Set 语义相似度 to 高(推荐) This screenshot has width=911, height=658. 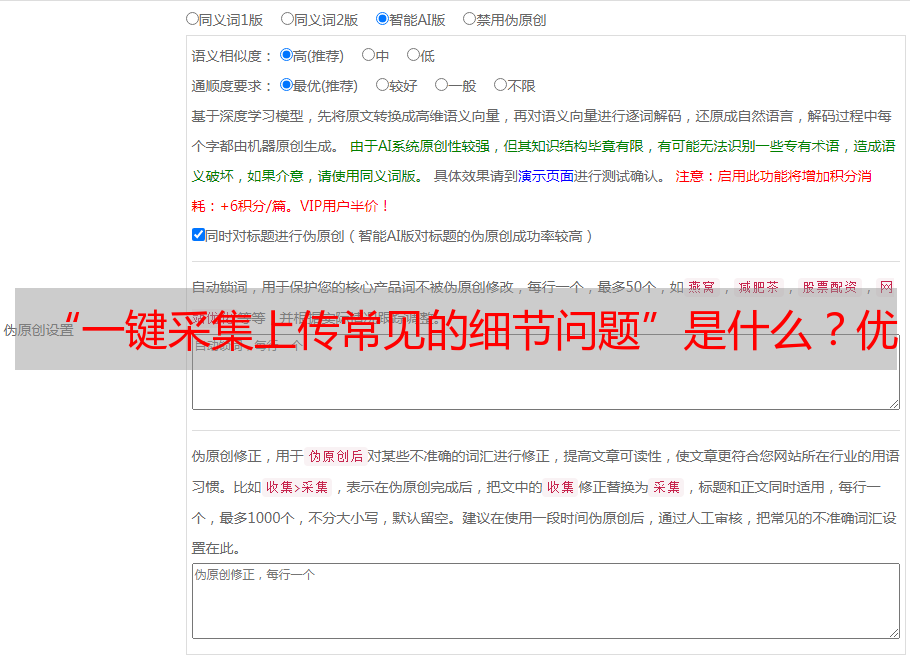286,55
